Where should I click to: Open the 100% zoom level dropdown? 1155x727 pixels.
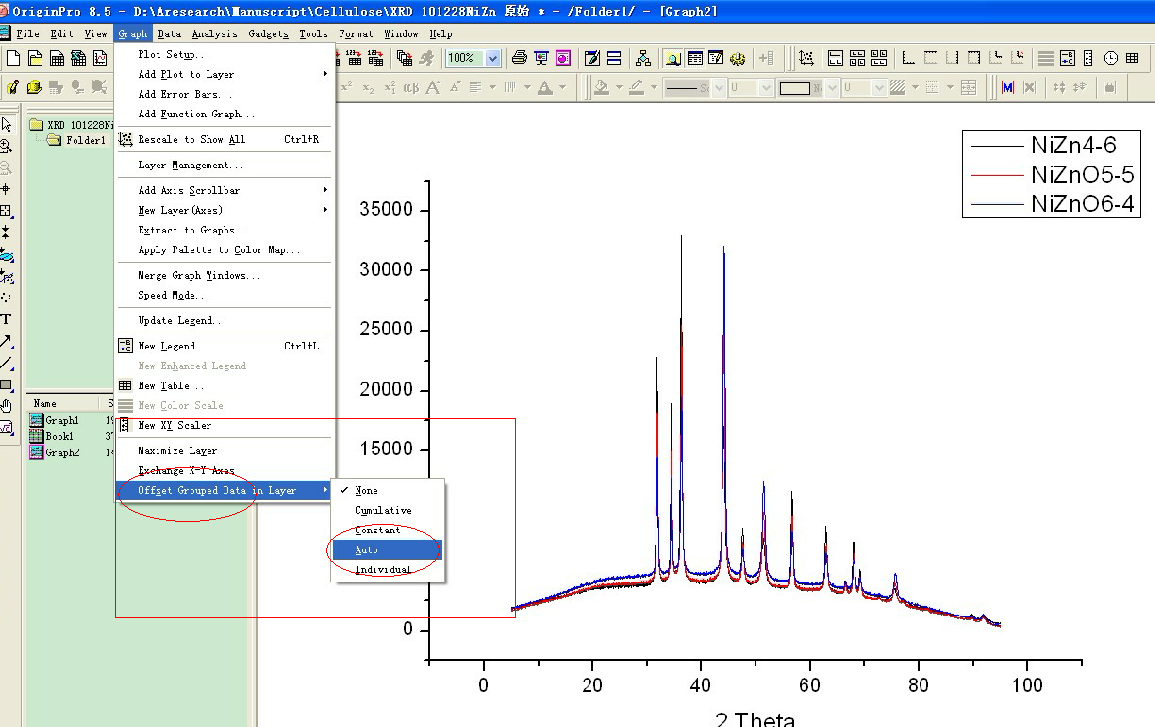[492, 58]
